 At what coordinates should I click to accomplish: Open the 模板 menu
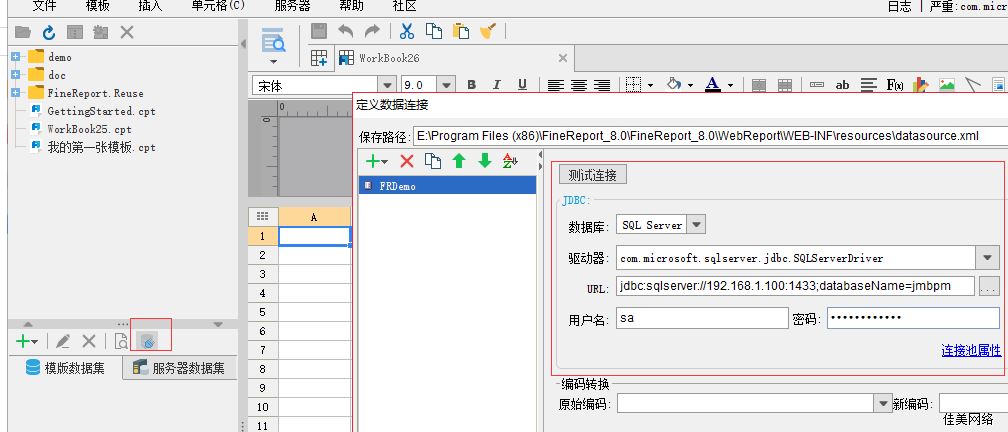click(97, 6)
